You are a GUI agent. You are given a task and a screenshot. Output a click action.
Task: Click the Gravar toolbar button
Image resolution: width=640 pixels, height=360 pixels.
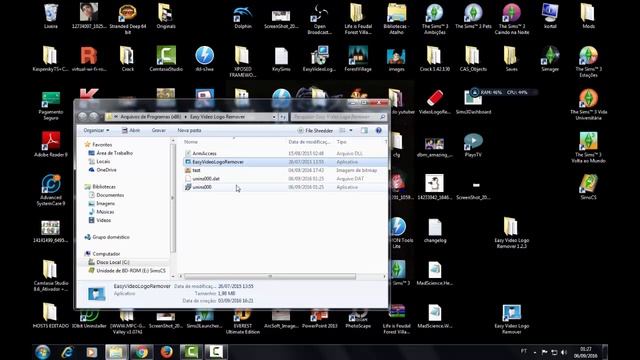coord(158,130)
